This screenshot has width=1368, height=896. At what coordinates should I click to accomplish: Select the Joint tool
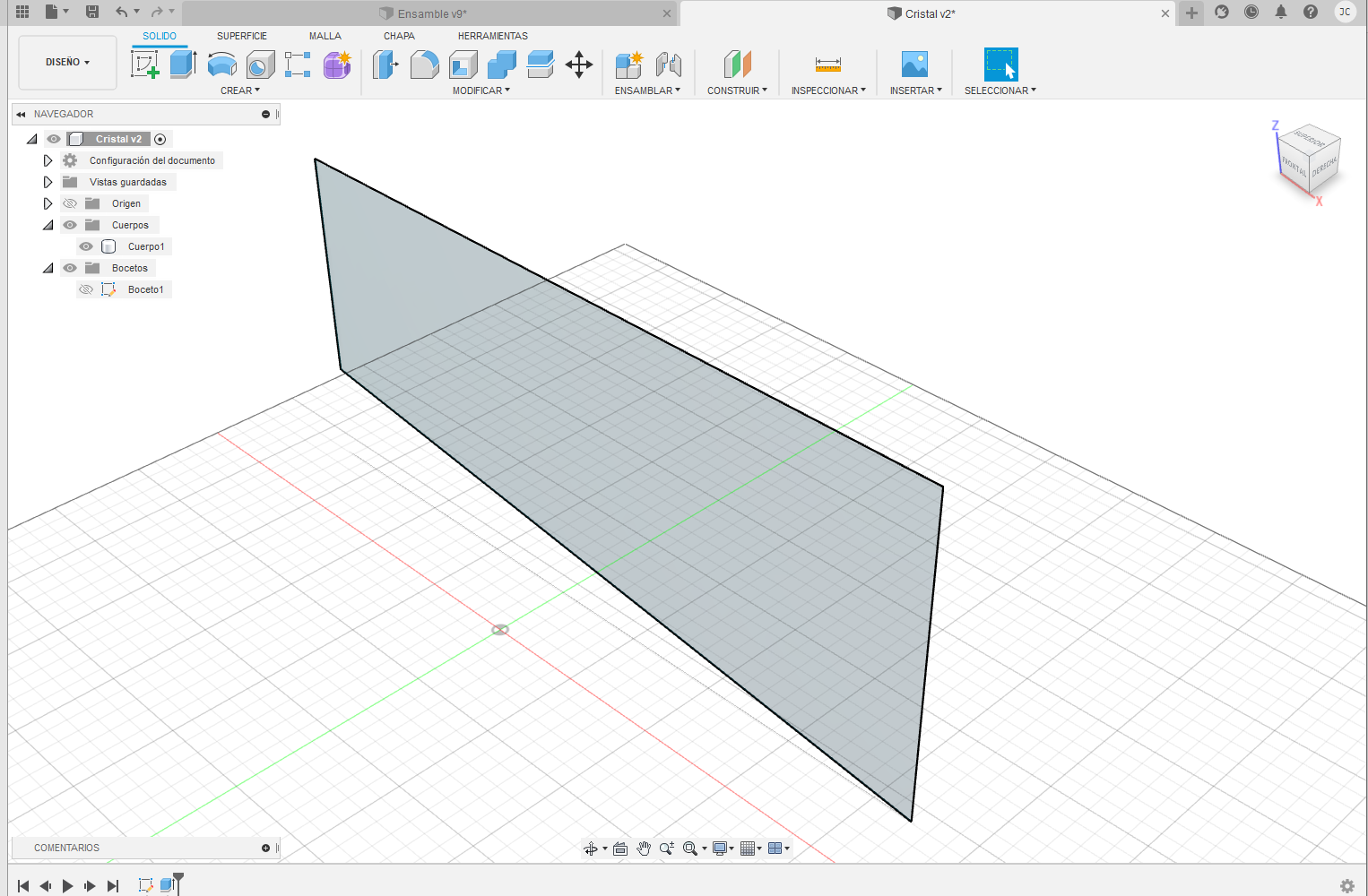point(668,65)
